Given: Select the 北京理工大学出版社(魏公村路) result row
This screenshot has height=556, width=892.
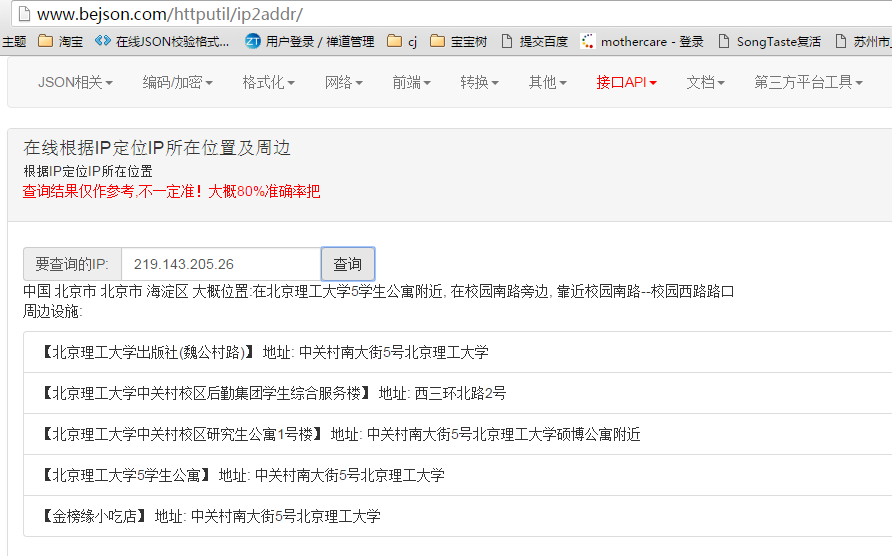Looking at the screenshot, I should [x=457, y=352].
